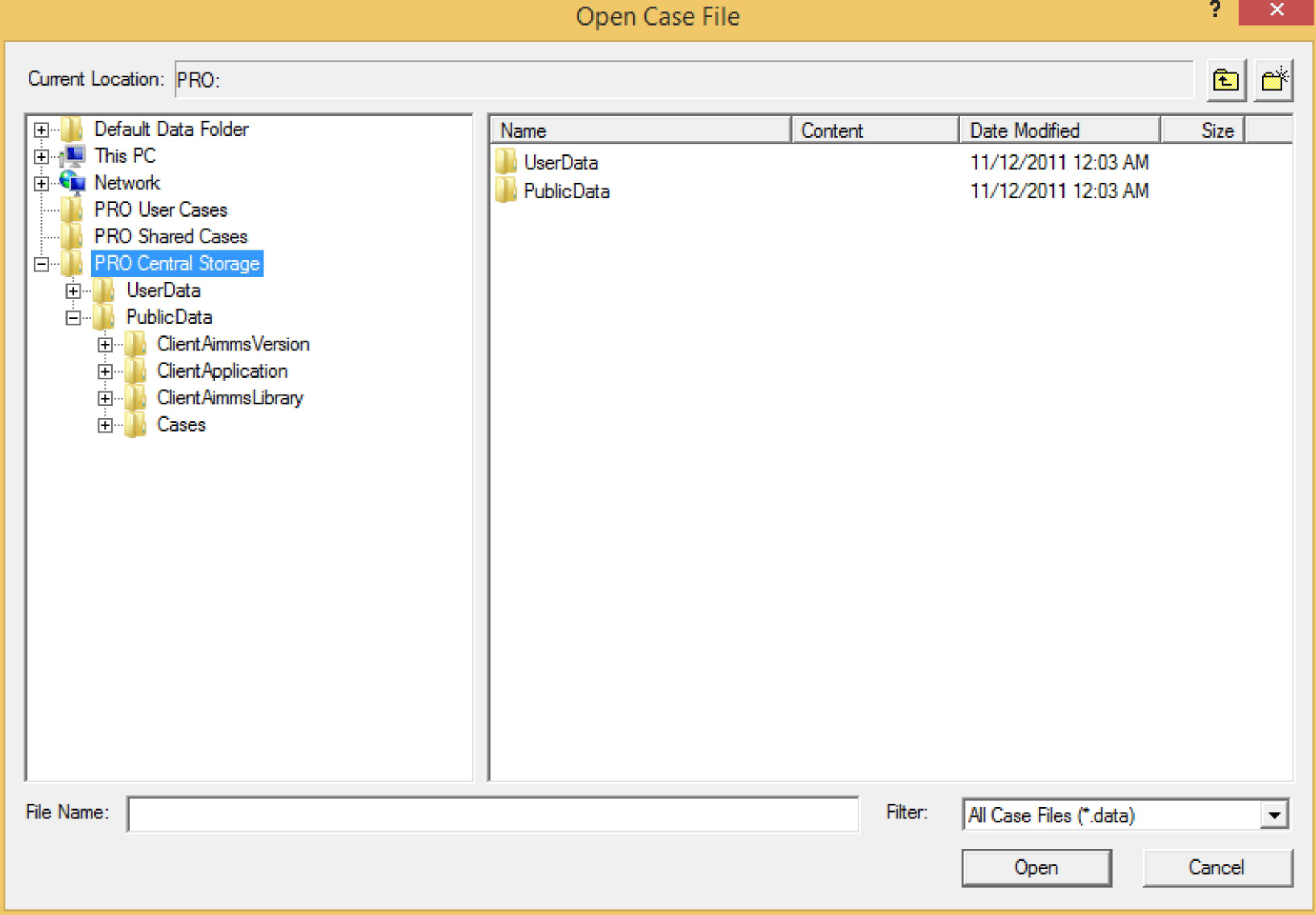Viewport: 1316px width, 915px height.
Task: Expand the ClientAimmsVersion node
Action: pos(106,345)
